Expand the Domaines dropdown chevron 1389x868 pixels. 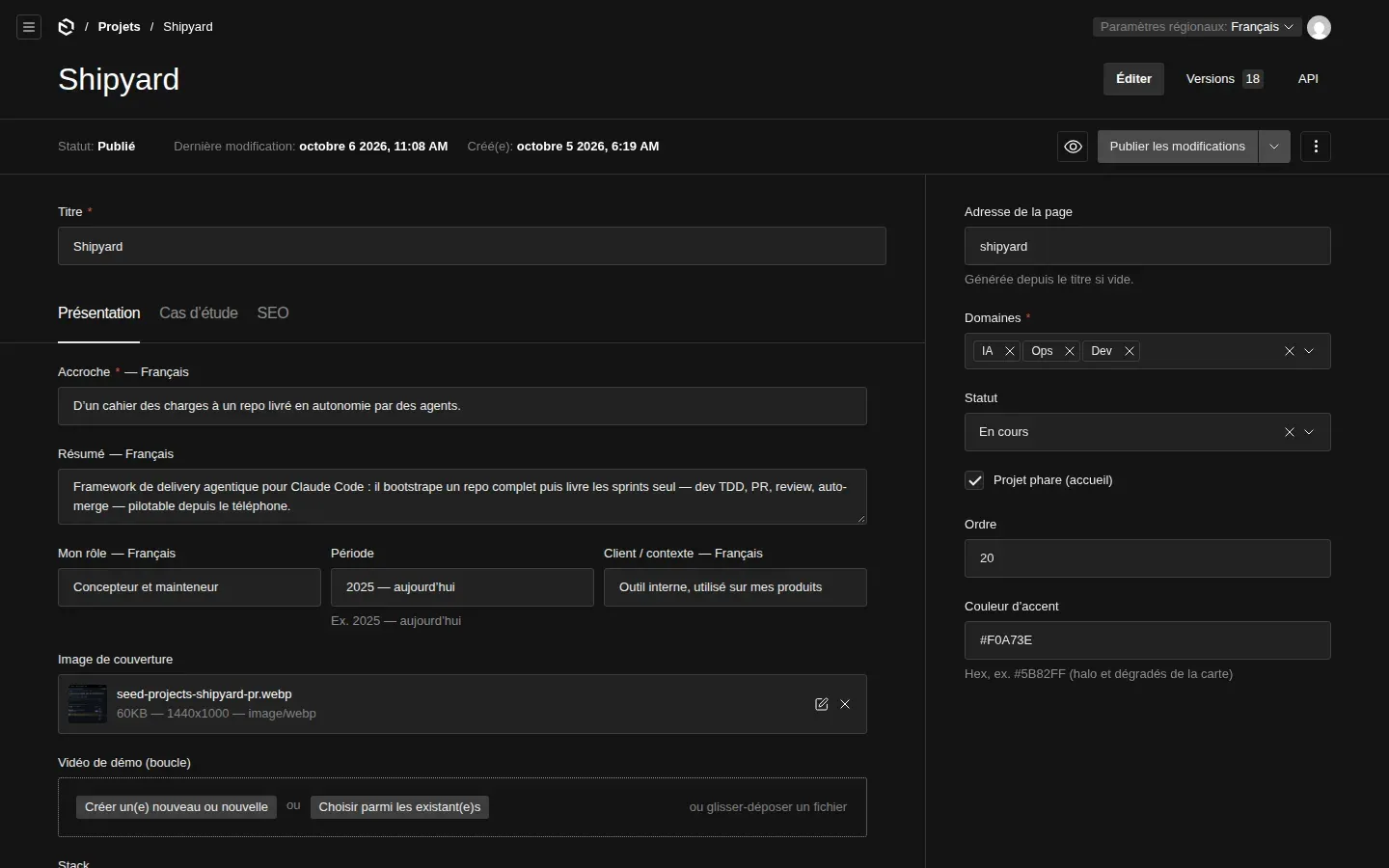1309,351
